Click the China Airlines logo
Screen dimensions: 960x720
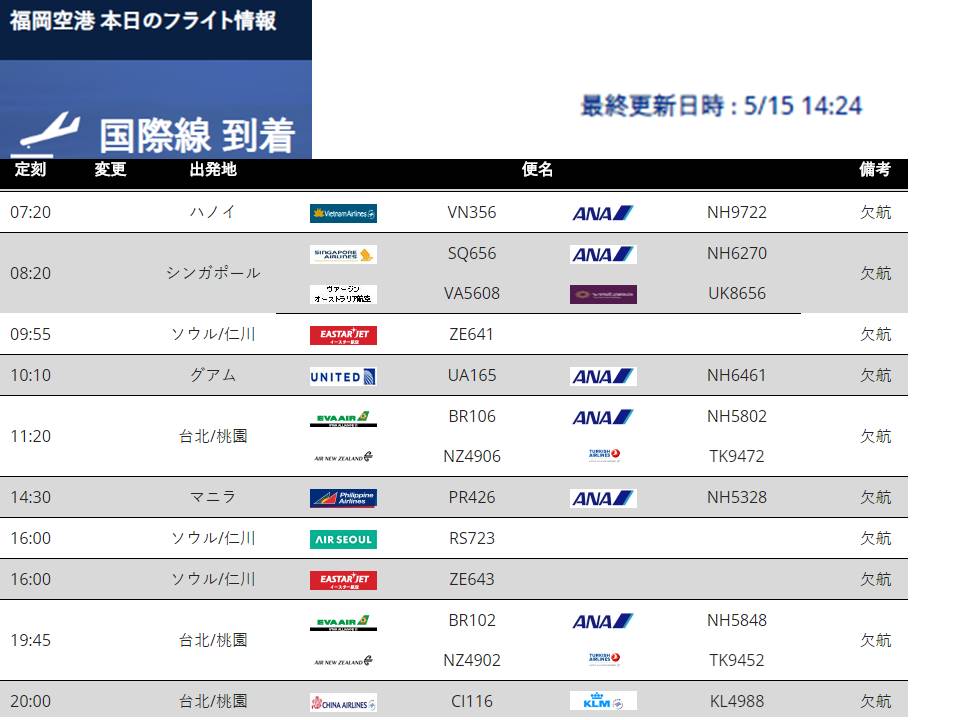343,702
